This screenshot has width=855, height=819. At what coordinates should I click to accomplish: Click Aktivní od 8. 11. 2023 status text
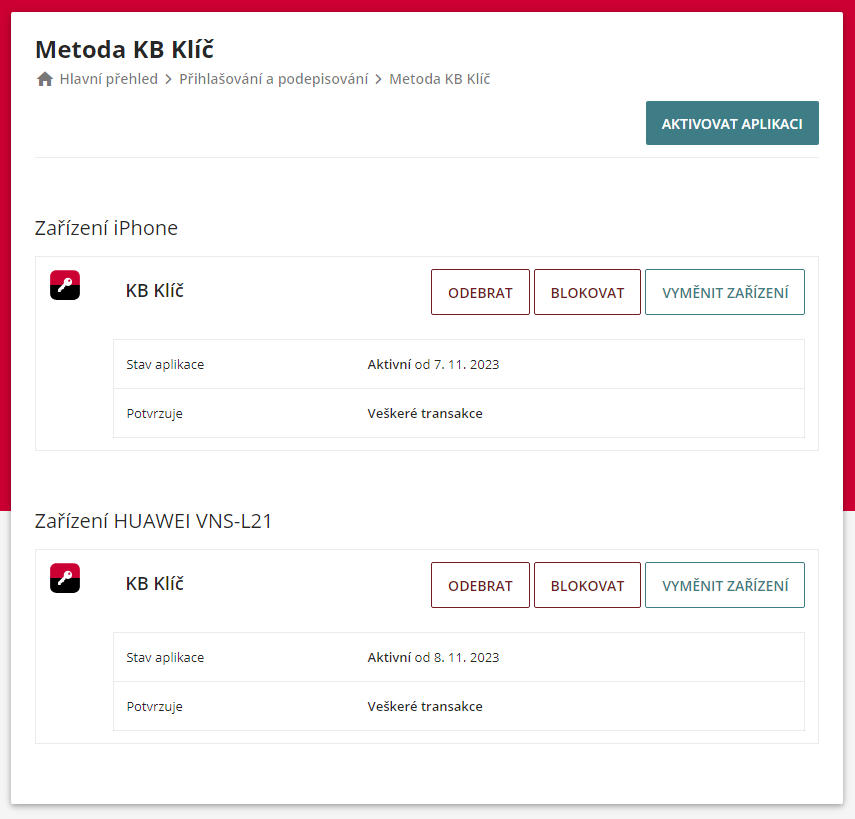coord(434,657)
